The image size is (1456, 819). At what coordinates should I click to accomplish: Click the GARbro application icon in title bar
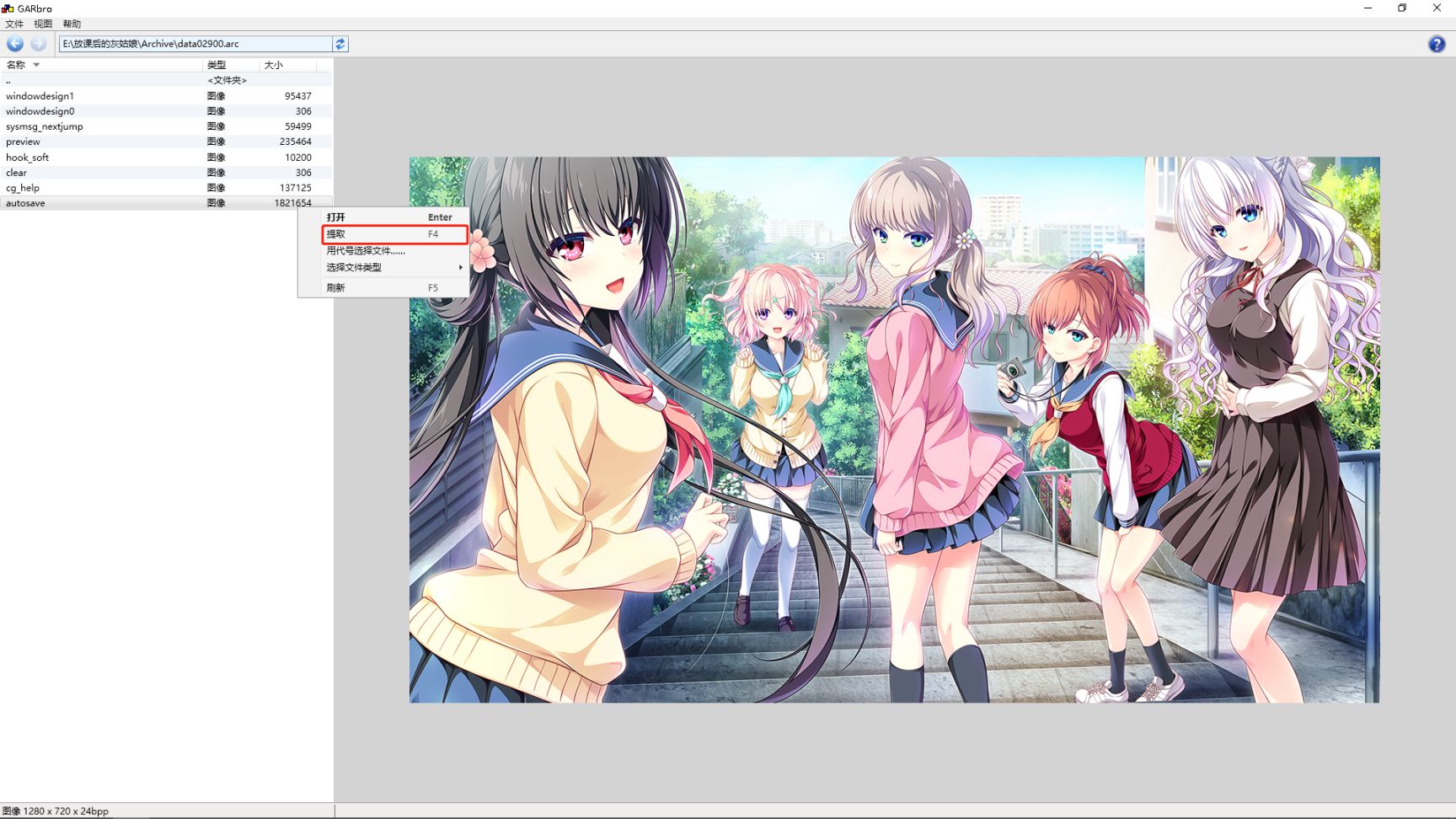coord(8,8)
